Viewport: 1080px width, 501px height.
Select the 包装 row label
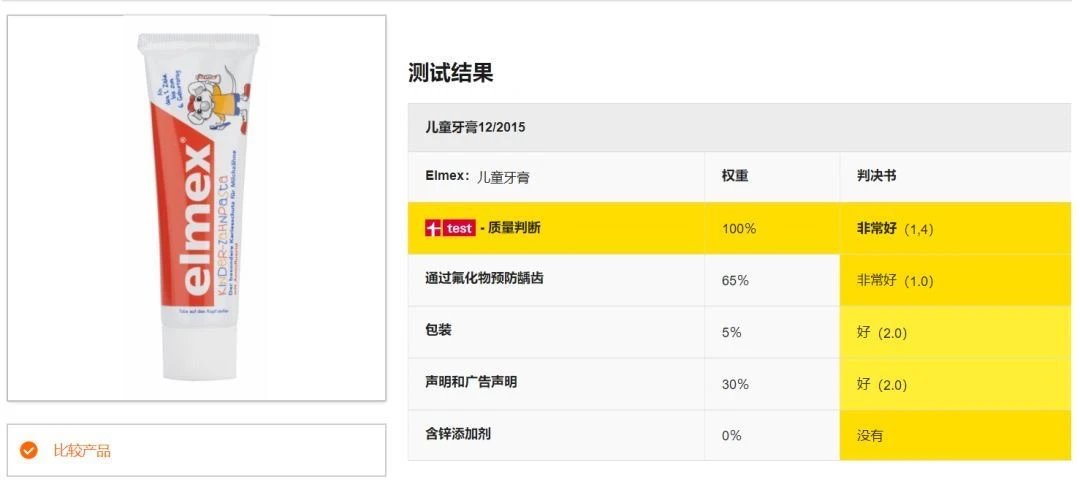tap(438, 331)
